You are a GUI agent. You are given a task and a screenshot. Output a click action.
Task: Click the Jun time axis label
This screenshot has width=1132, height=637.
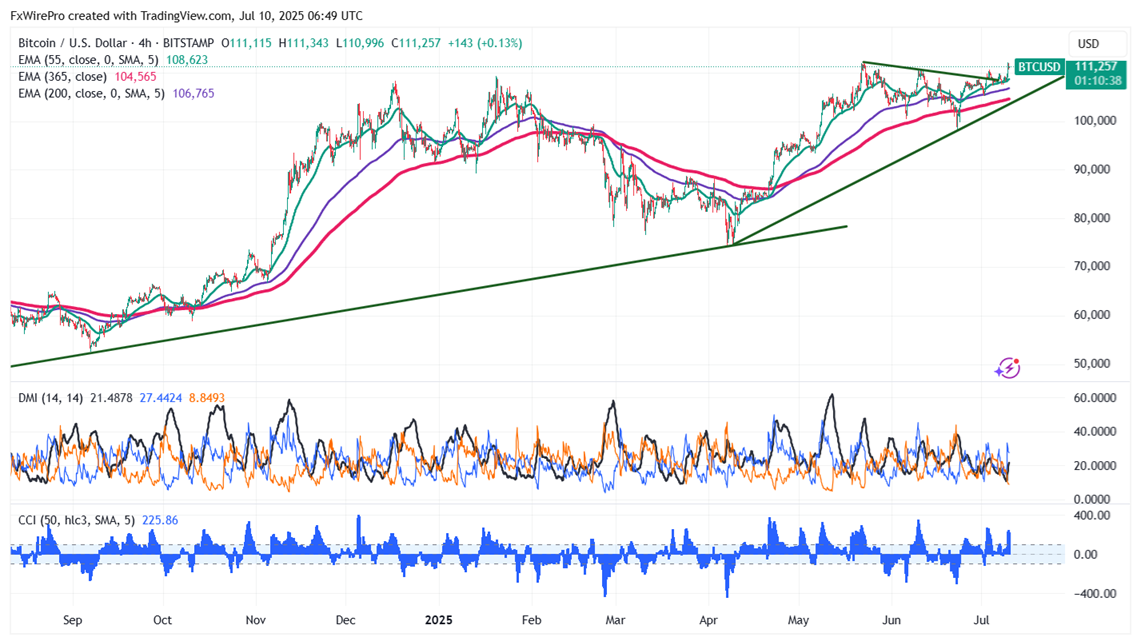click(x=892, y=620)
